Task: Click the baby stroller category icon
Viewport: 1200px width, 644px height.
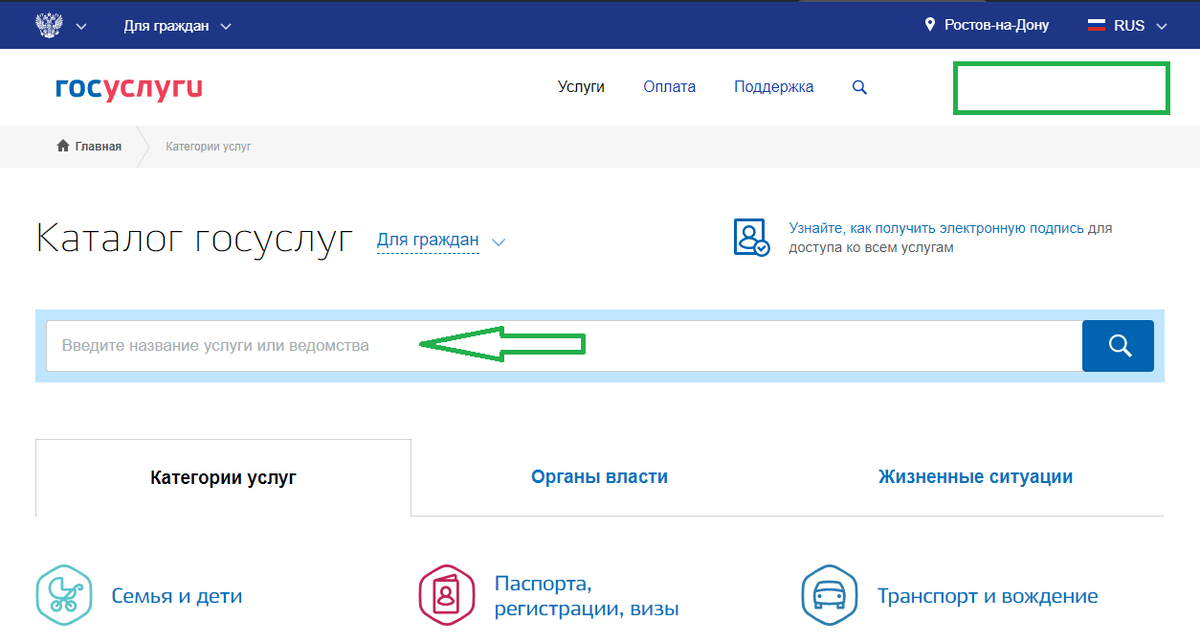Action: pos(64,595)
